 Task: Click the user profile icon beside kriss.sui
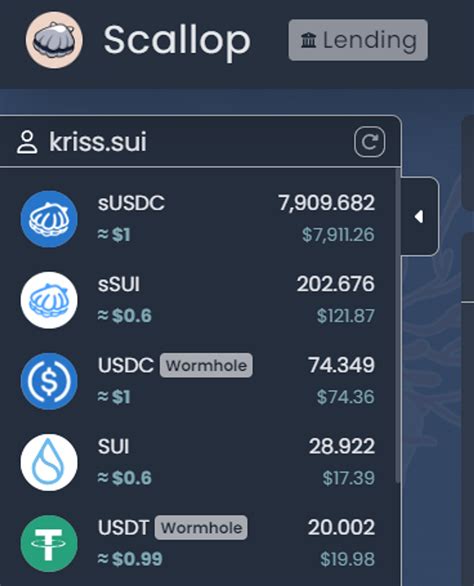(27, 142)
